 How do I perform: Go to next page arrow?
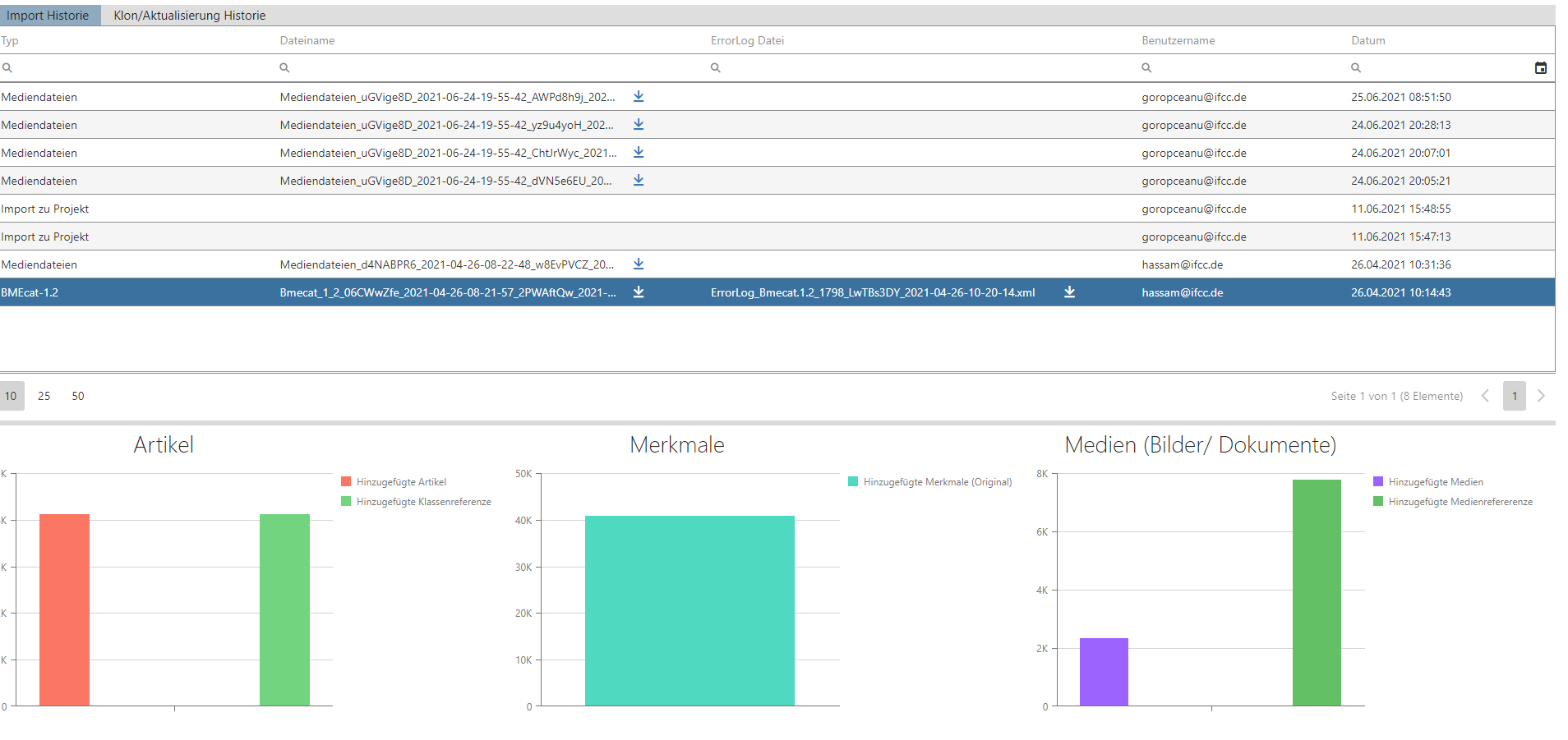(1541, 396)
